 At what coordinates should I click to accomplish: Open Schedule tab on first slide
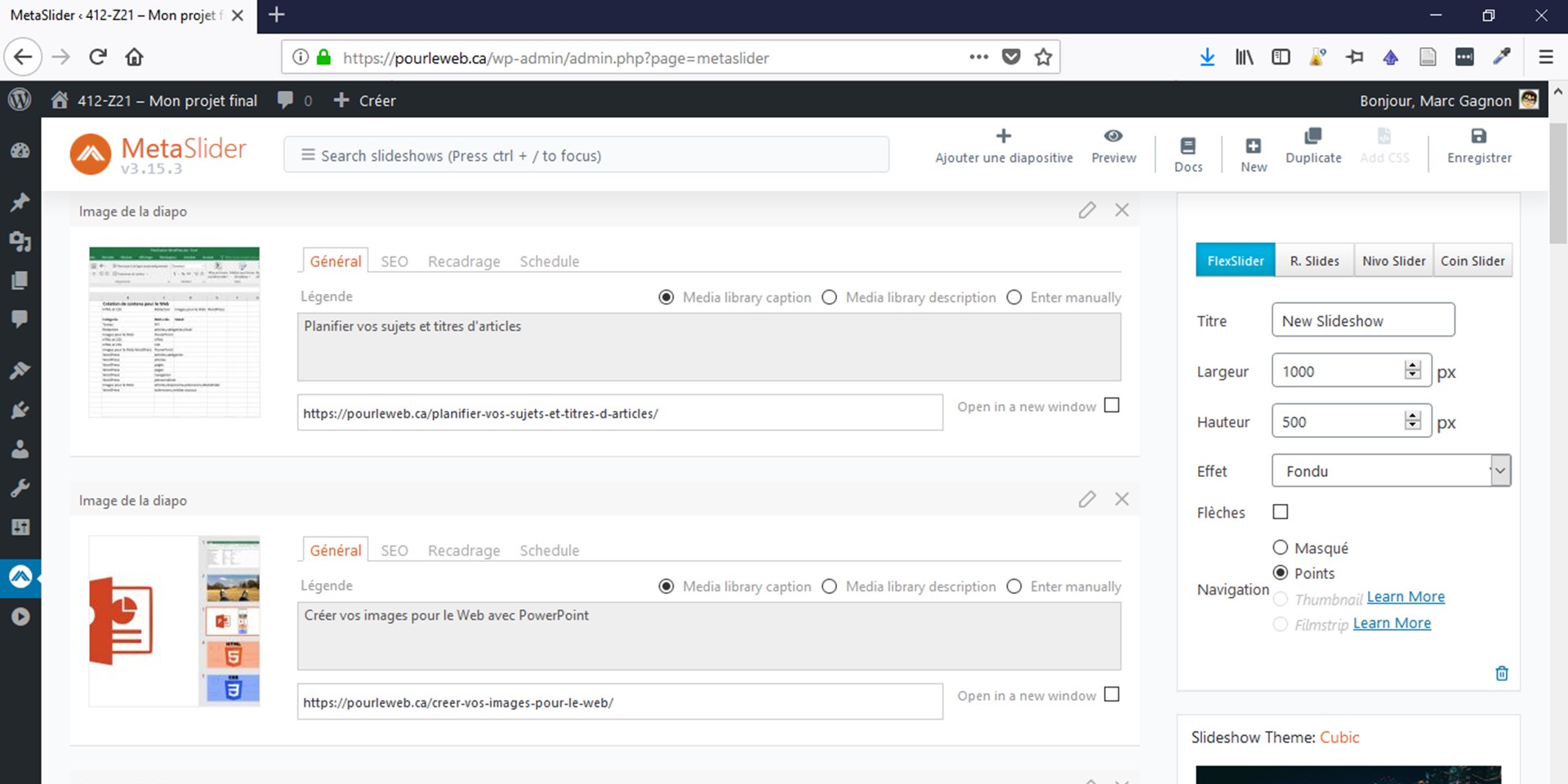click(550, 261)
